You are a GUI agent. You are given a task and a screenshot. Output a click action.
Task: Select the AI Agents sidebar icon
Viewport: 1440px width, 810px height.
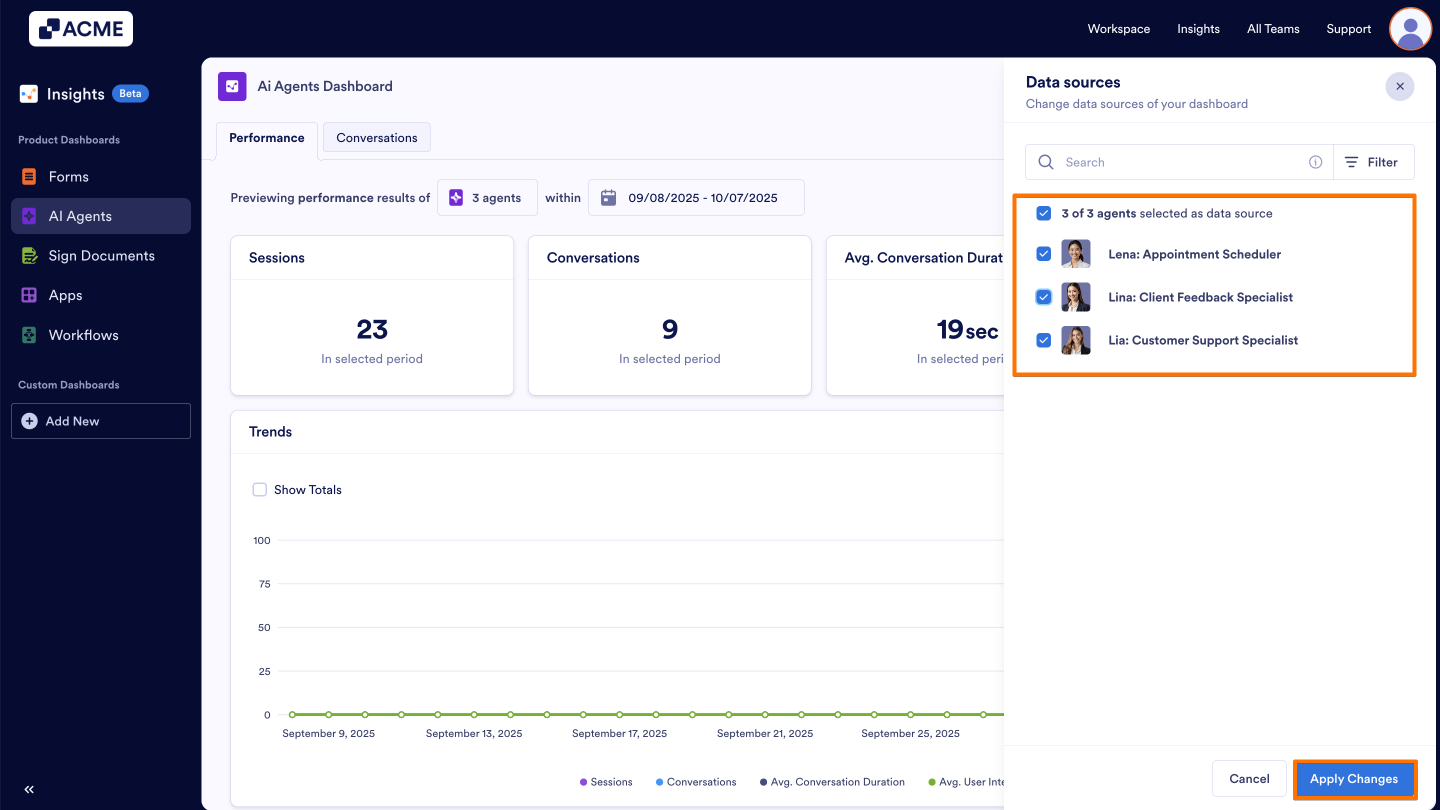tap(27, 215)
